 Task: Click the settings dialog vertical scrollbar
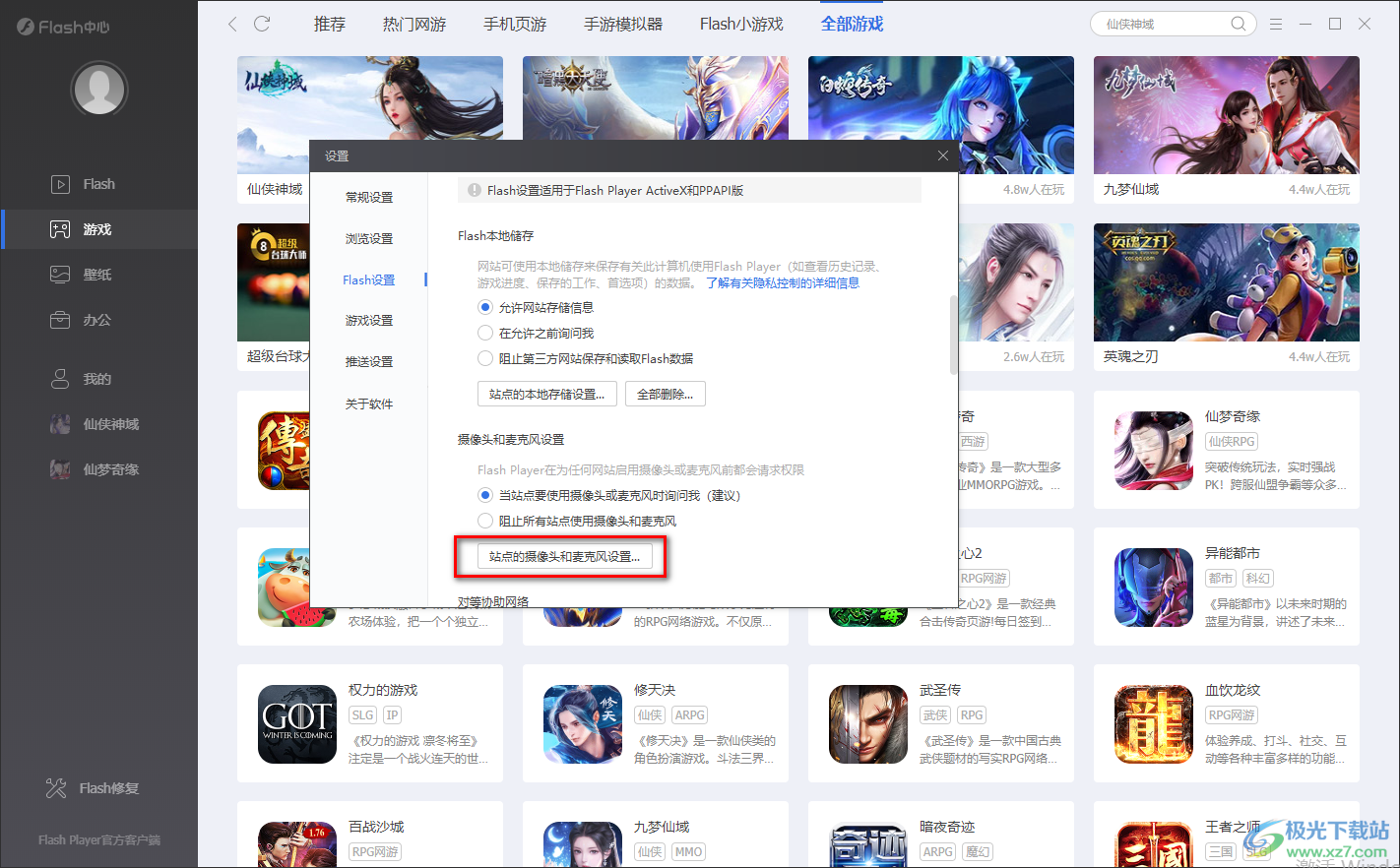pyautogui.click(x=953, y=335)
